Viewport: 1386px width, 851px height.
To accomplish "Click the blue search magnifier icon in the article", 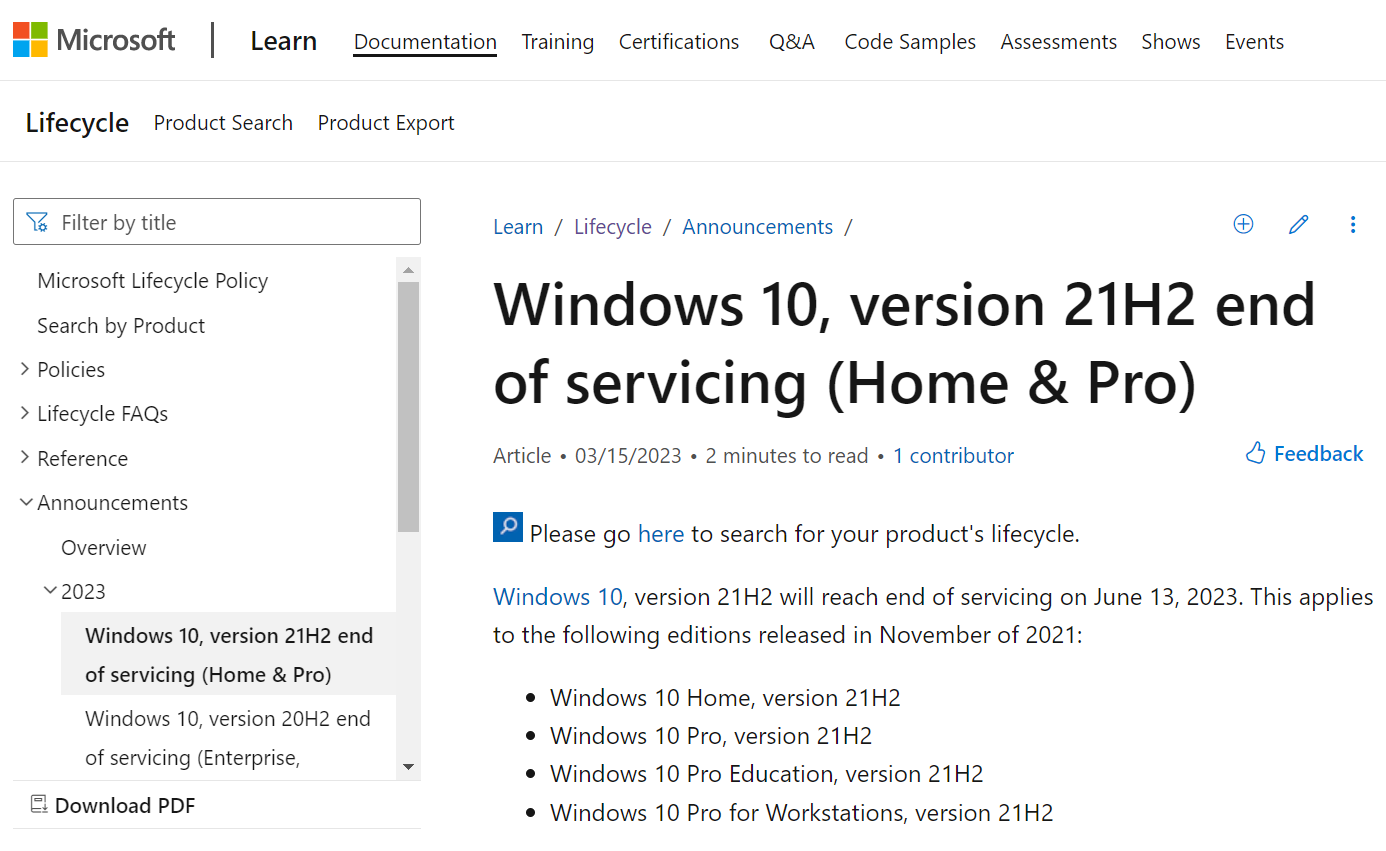I will (507, 526).
